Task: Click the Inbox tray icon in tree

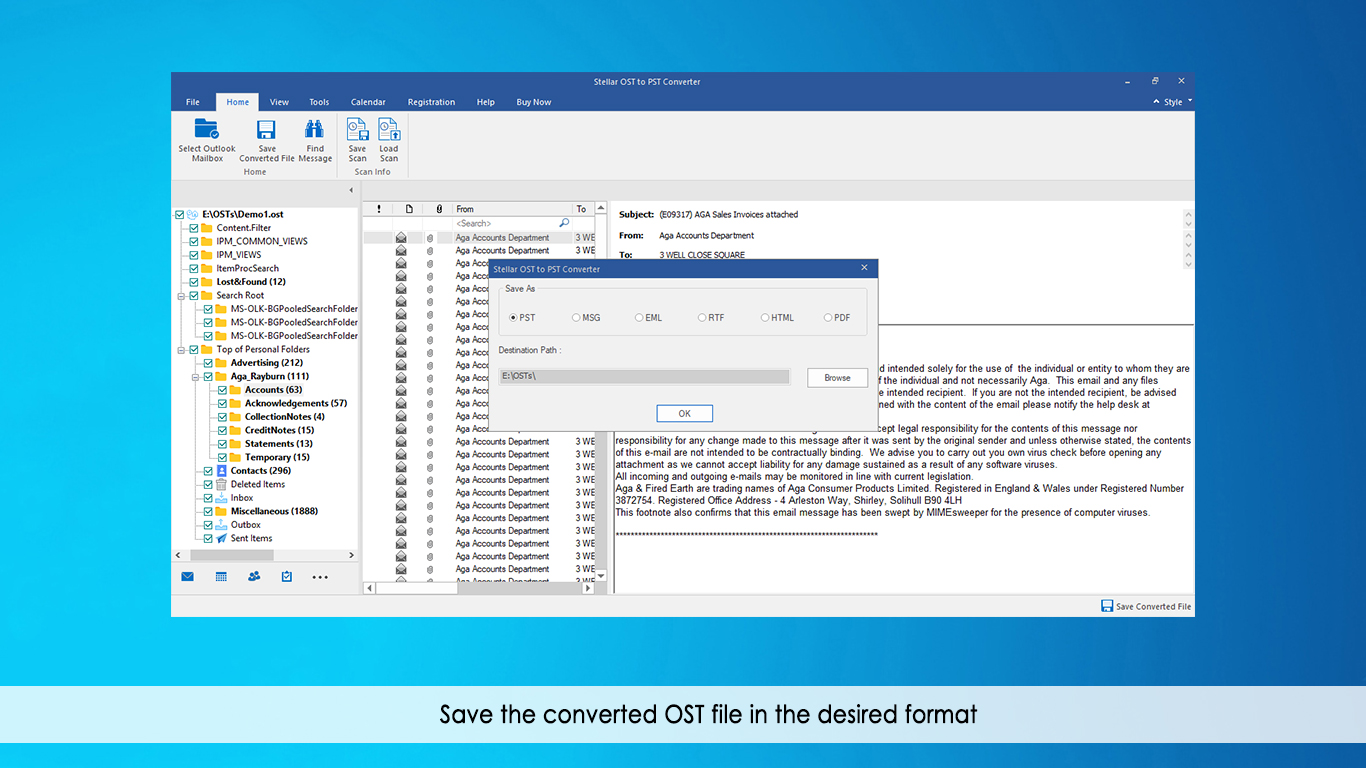Action: (222, 498)
